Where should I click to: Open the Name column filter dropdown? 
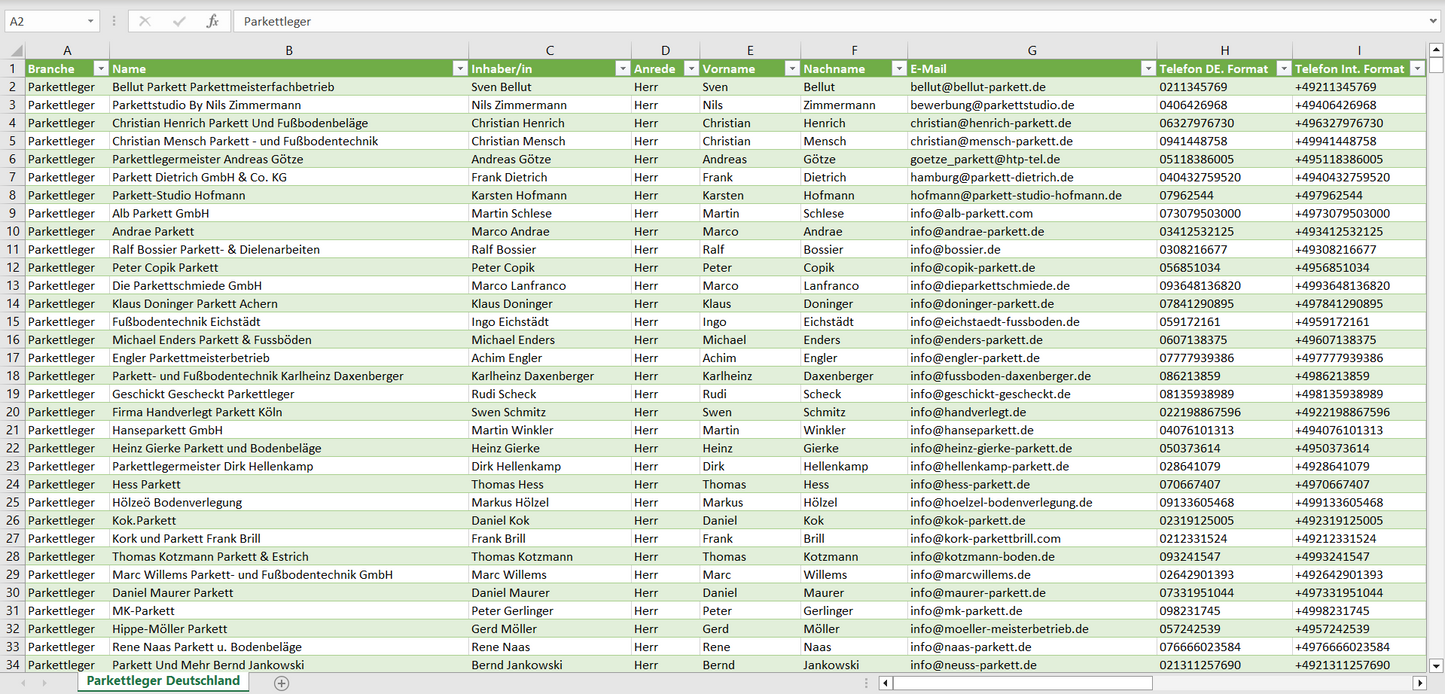pos(459,69)
